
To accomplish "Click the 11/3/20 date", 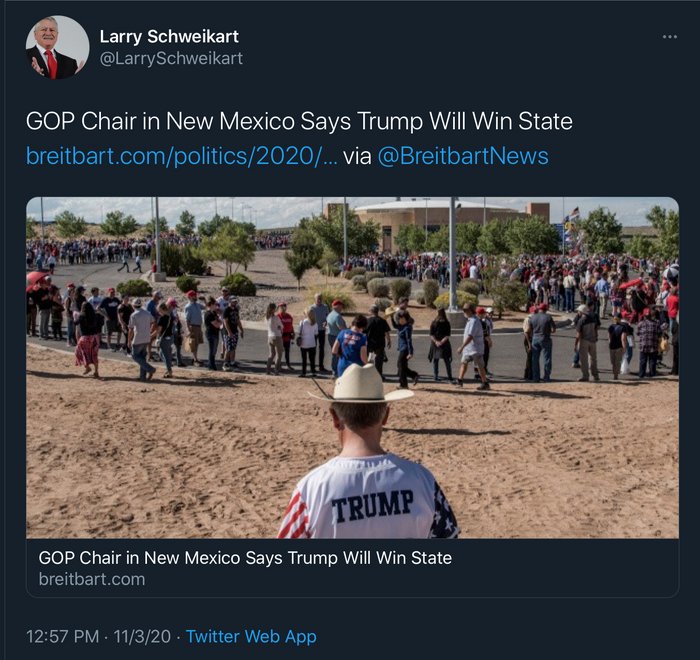I will pos(142,636).
